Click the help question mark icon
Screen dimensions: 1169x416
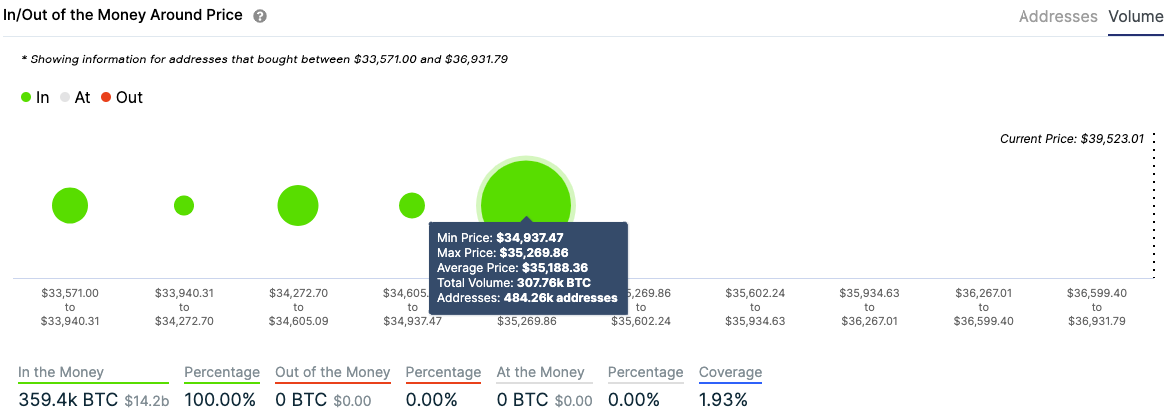tap(260, 17)
